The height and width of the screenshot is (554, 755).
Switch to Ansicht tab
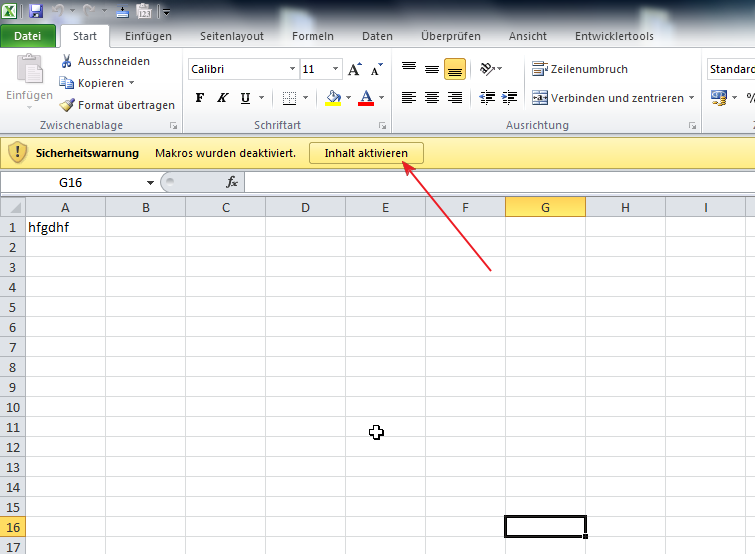pyautogui.click(x=527, y=36)
